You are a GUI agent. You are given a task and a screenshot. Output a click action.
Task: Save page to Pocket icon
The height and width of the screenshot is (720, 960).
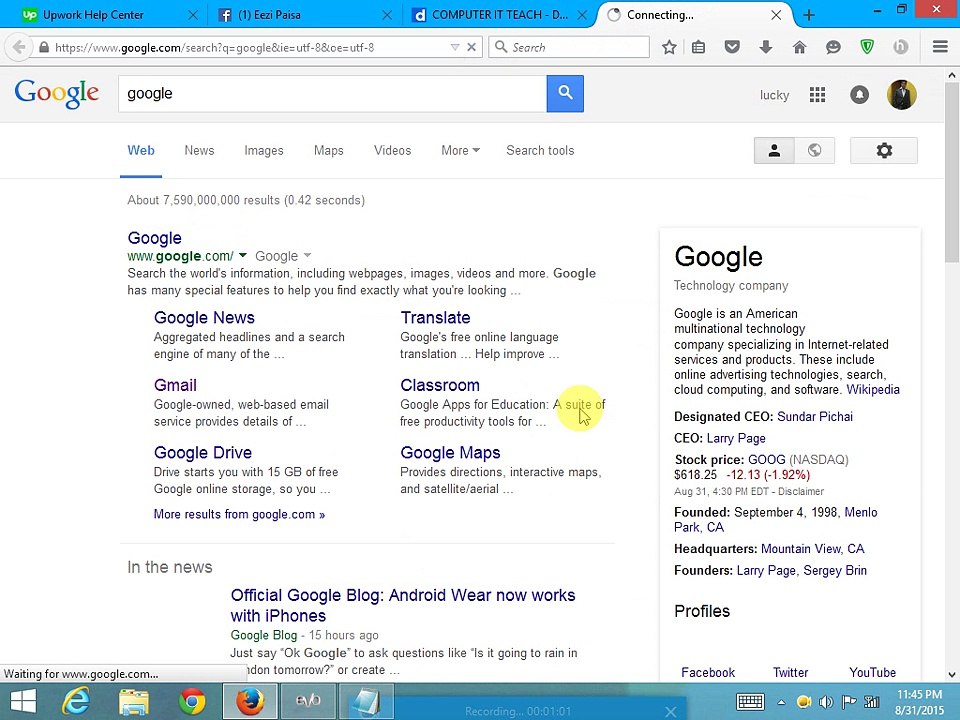(732, 47)
